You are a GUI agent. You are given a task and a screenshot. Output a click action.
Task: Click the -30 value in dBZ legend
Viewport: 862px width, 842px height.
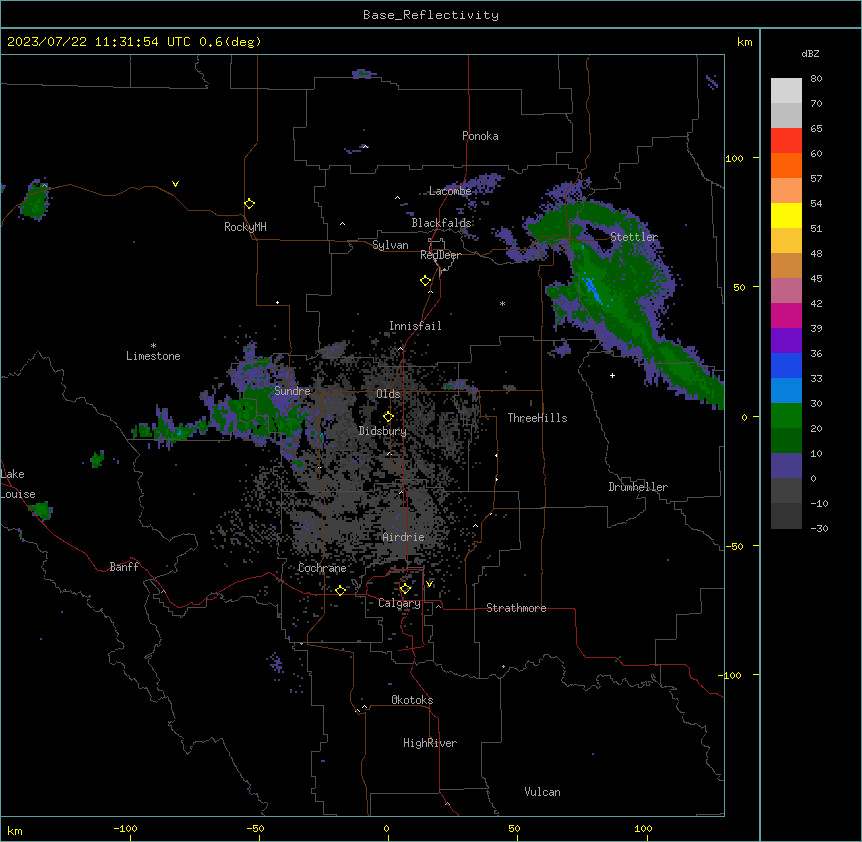819,528
